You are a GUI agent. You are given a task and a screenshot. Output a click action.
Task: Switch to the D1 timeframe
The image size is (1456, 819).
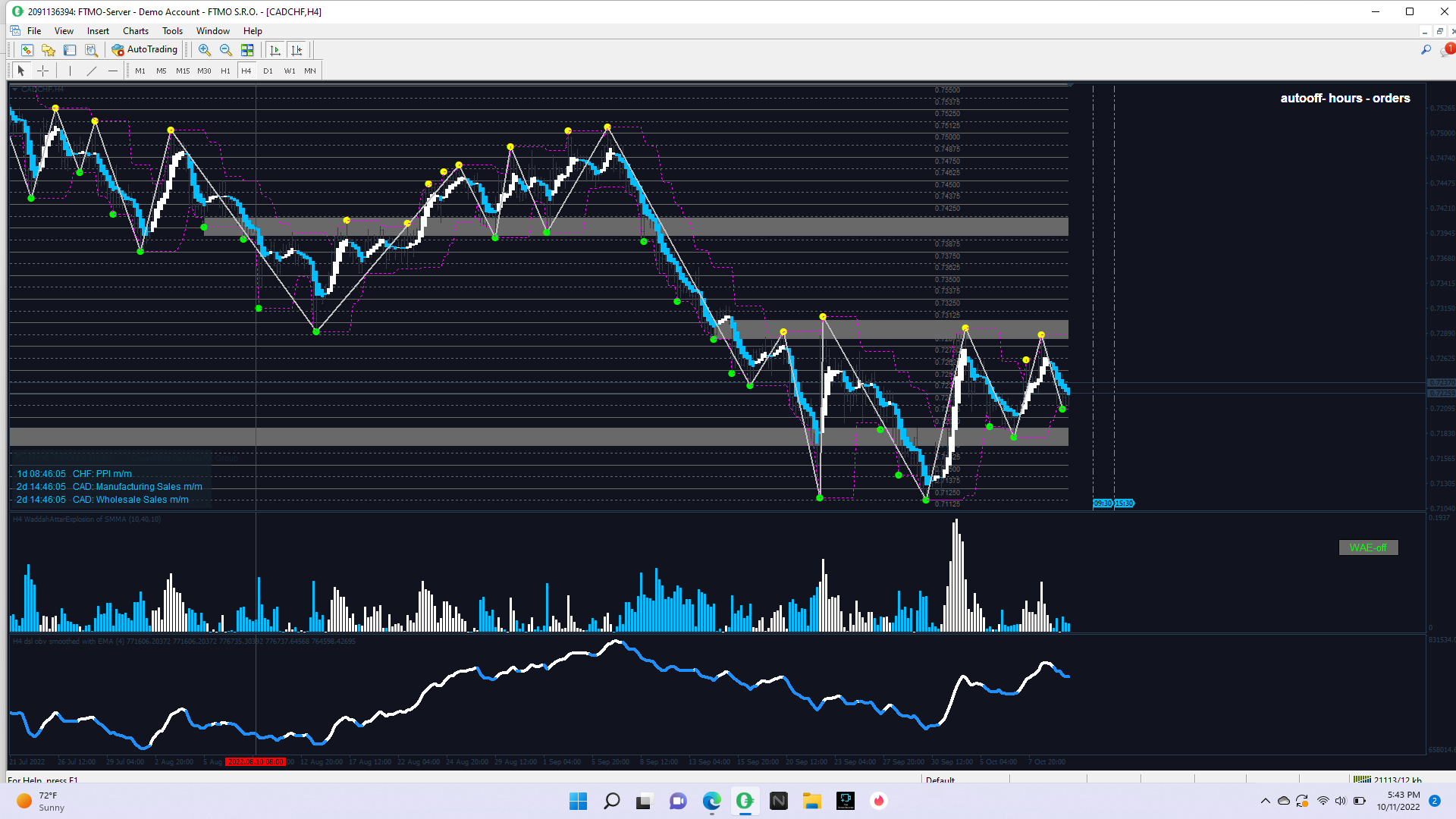(x=268, y=71)
